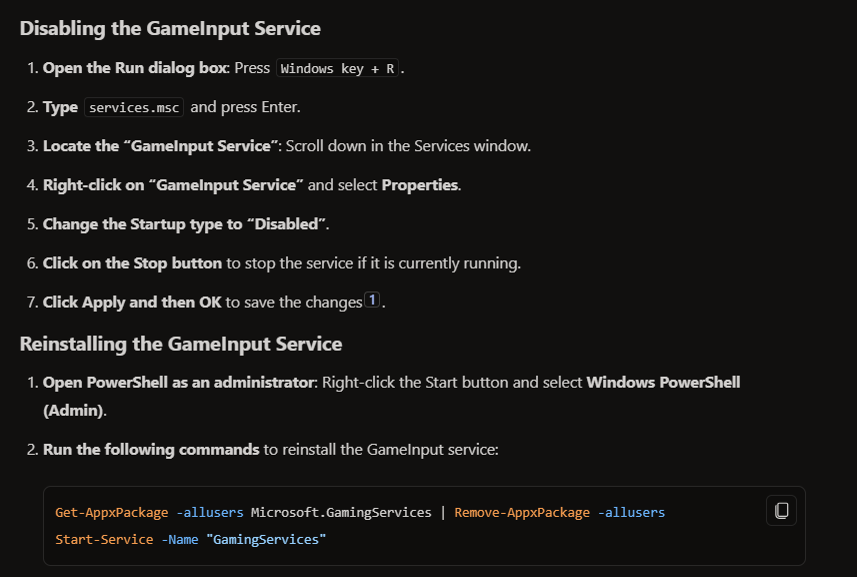This screenshot has width=857, height=577.
Task: Select the 'Windows key + R' inline code
Action: tap(337, 68)
